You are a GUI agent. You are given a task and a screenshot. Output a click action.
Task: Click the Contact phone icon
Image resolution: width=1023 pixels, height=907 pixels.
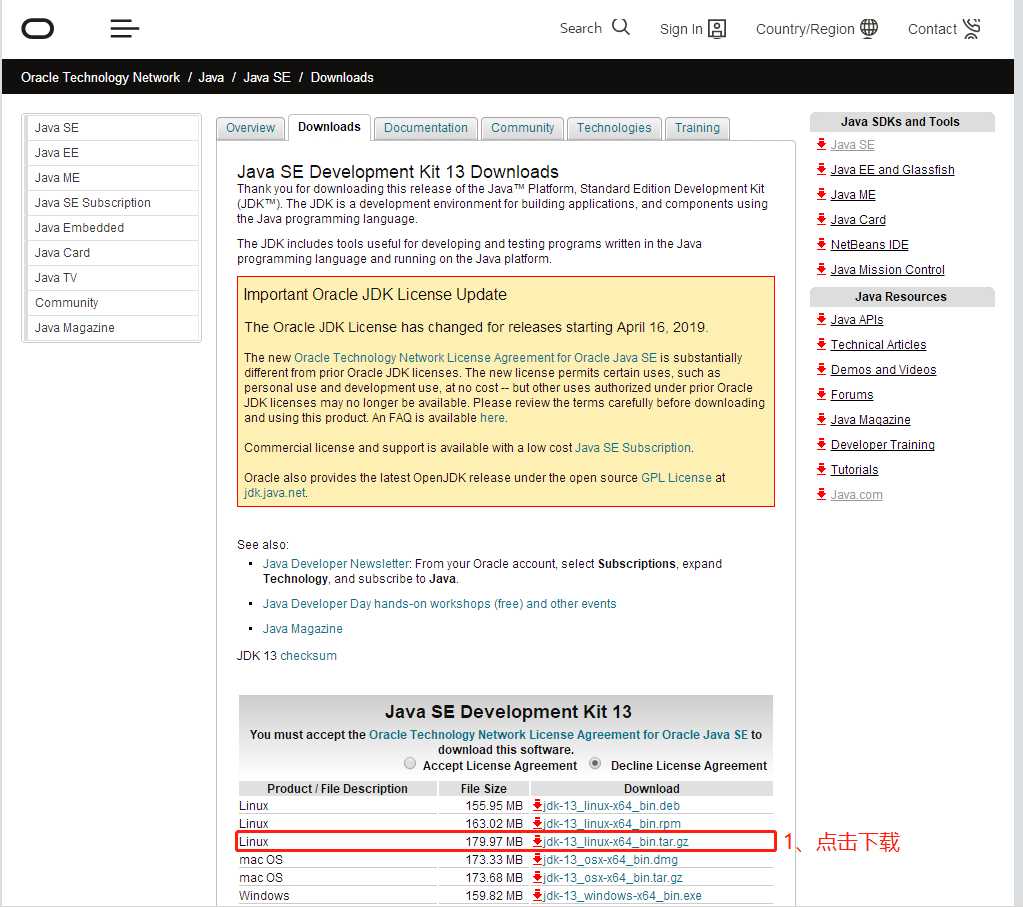[971, 28]
